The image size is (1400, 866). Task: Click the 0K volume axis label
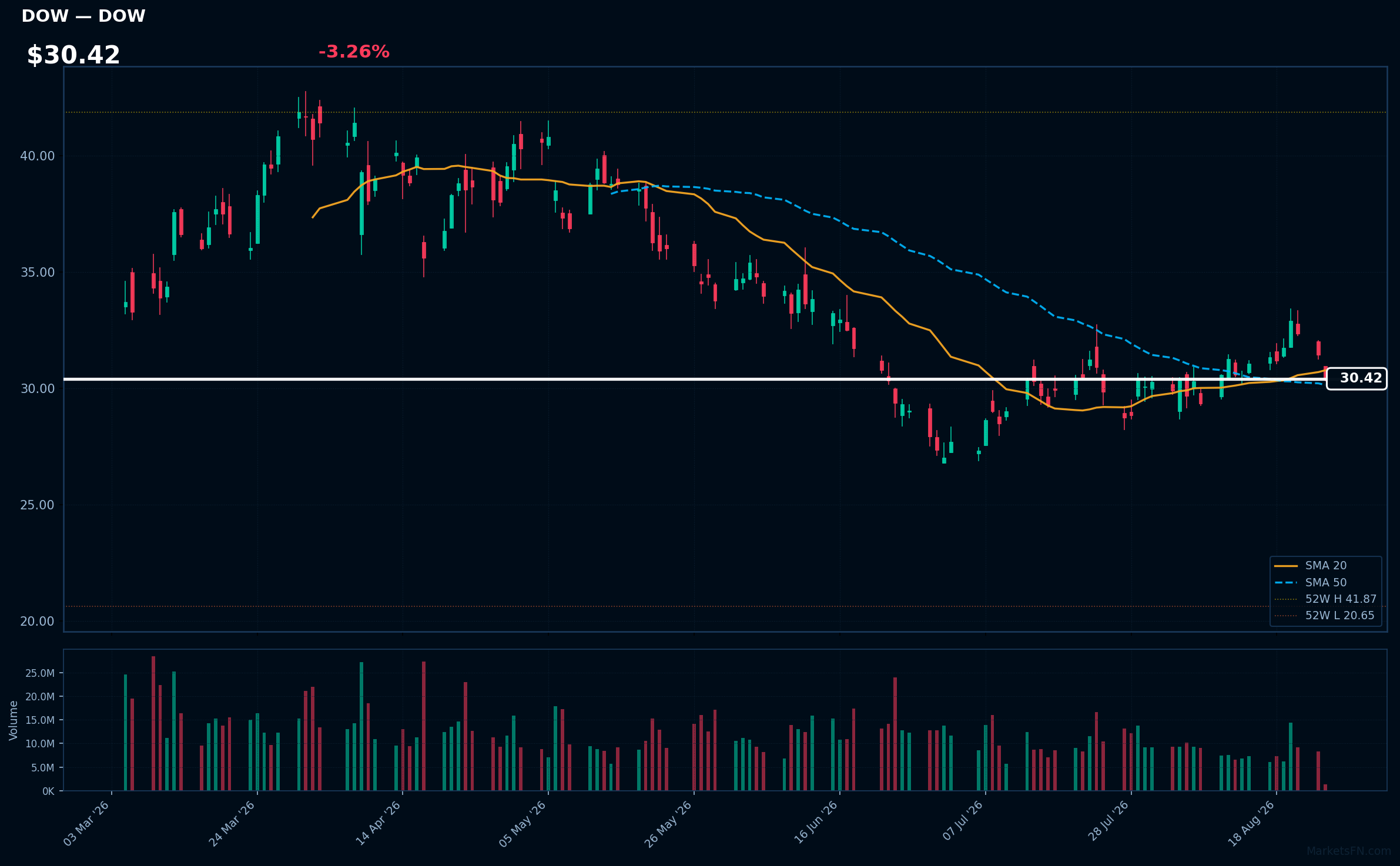(x=48, y=791)
